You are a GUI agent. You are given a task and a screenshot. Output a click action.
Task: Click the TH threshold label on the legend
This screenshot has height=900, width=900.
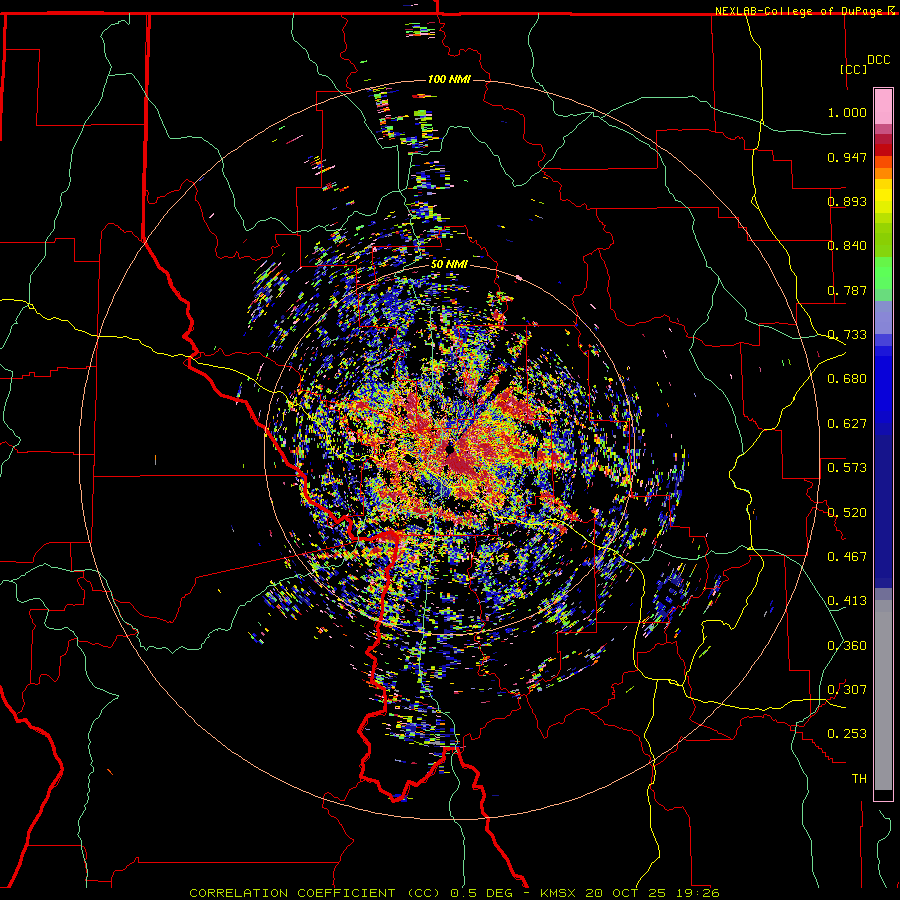(x=859, y=778)
